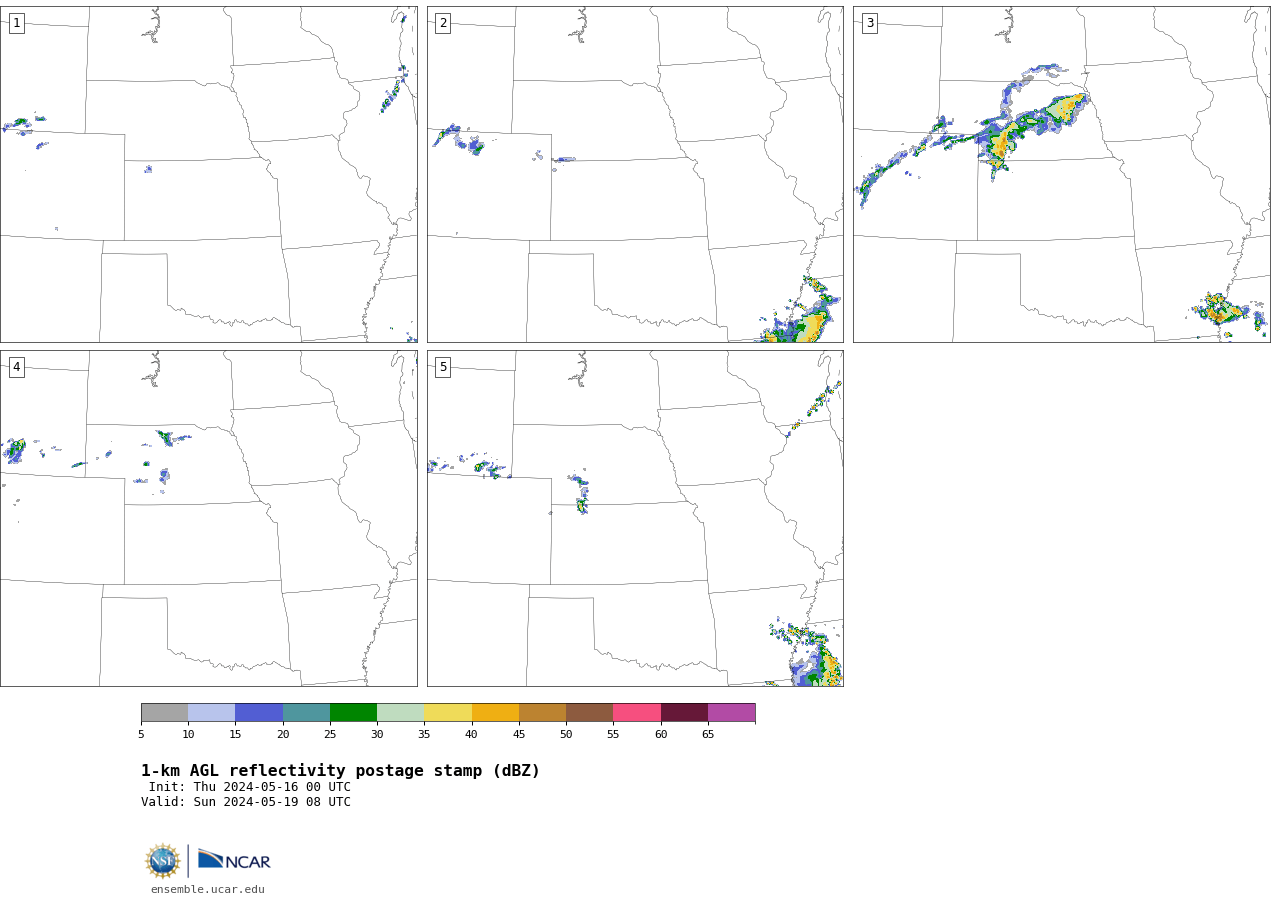This screenshot has width=1280, height=901.
Task: Select the light blue 10-15 dBZ swatch
Action: coord(212,713)
